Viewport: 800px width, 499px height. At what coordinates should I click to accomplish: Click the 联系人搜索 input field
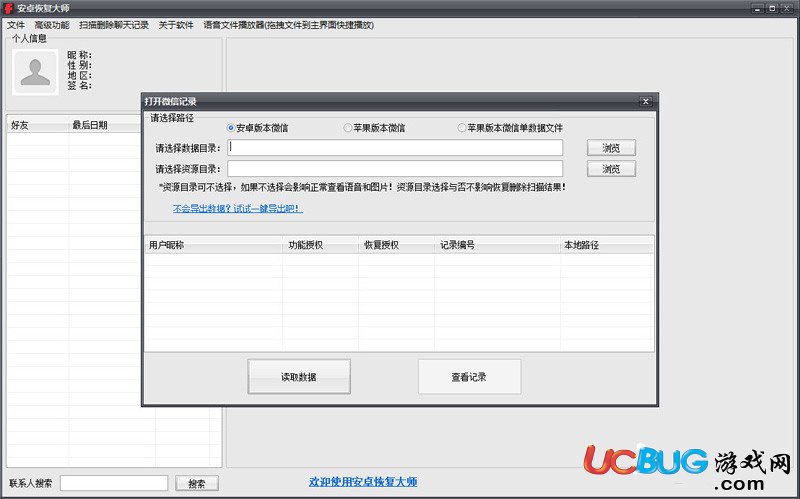click(114, 483)
